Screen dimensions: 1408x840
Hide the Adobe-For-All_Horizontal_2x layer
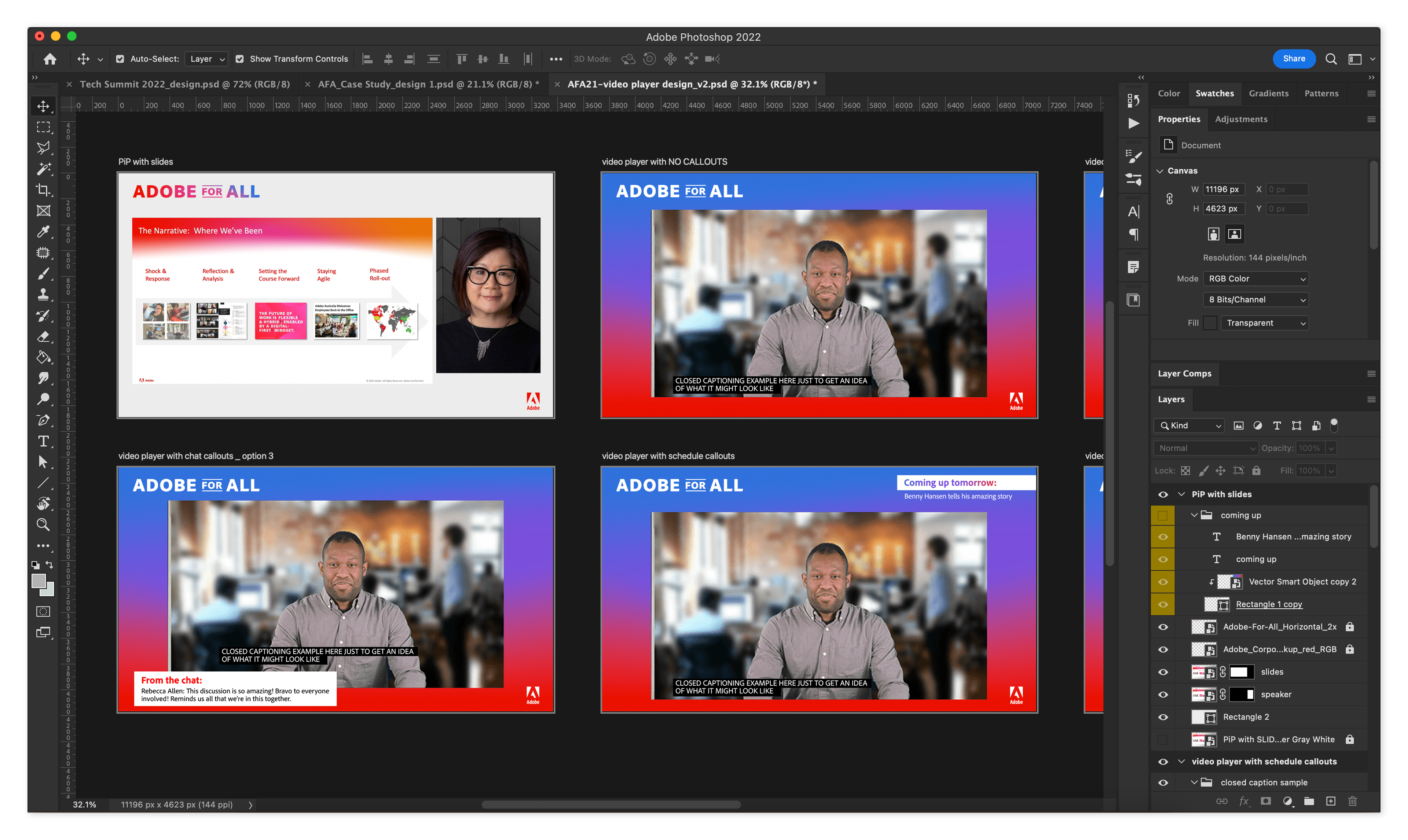pyautogui.click(x=1162, y=627)
